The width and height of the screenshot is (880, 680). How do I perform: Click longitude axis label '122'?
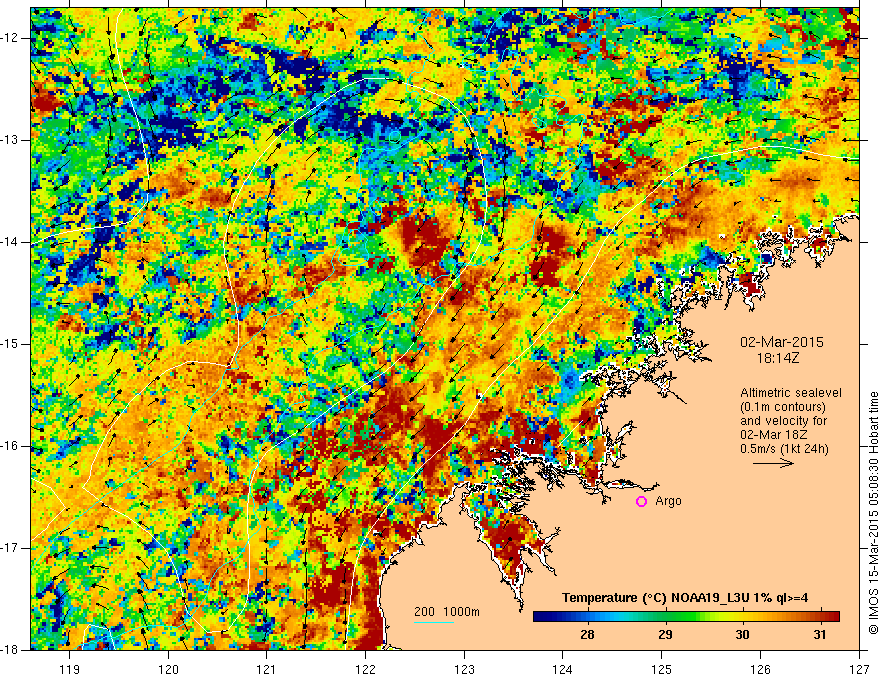pyautogui.click(x=365, y=669)
